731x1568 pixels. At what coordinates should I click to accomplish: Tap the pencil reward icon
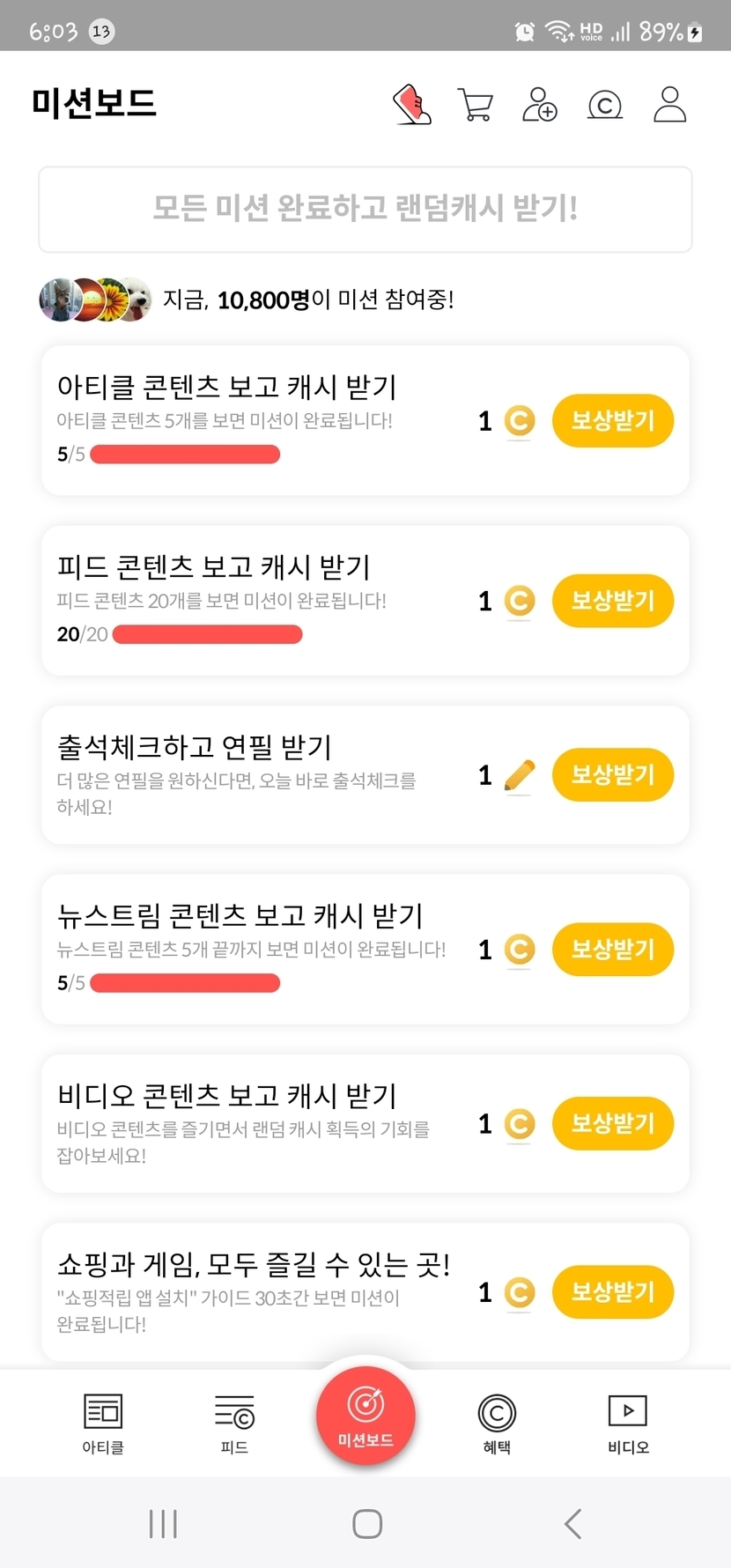(520, 775)
